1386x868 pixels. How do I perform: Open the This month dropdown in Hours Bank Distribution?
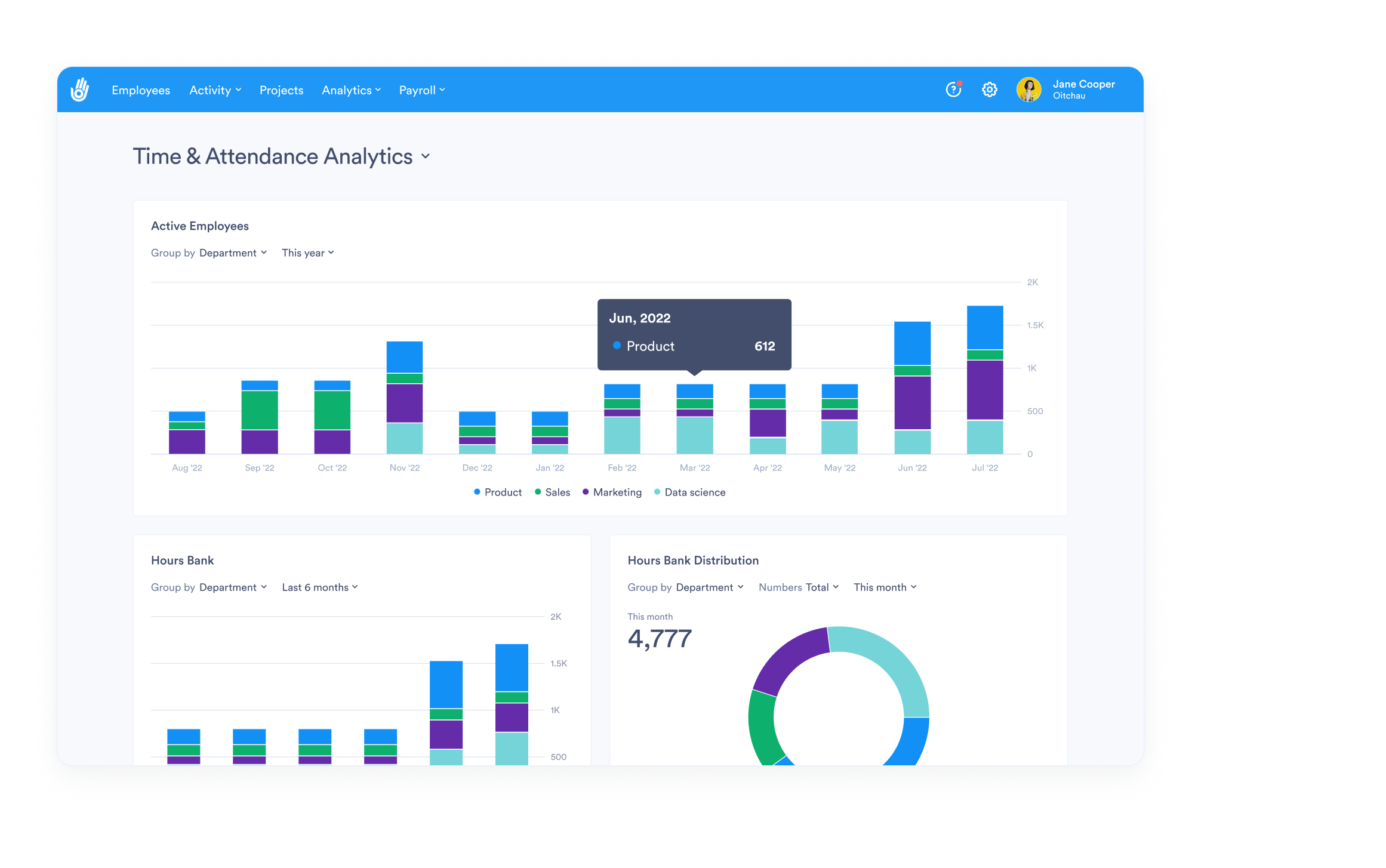(x=884, y=587)
